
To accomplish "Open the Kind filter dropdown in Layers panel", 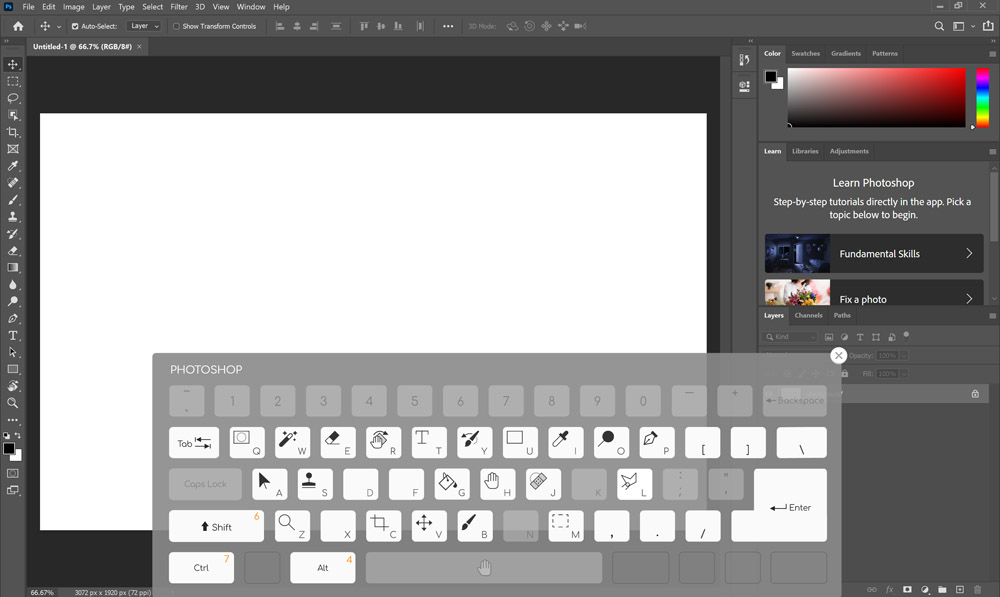I will (x=790, y=337).
